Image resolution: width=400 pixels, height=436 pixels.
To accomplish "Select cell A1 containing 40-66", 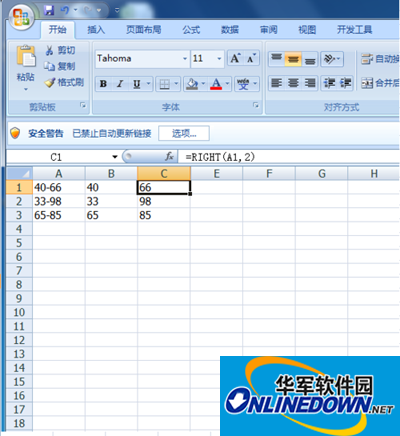I will click(x=59, y=187).
